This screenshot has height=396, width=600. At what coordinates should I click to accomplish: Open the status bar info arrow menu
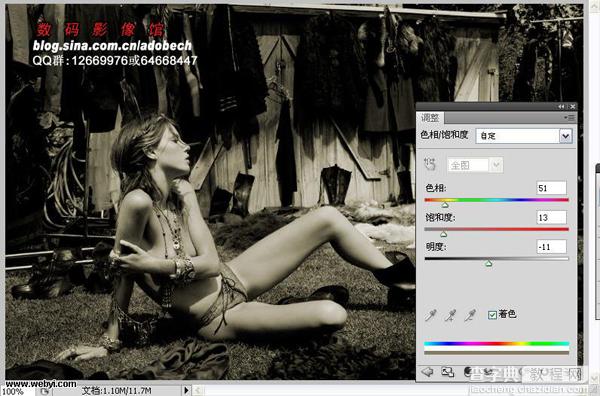click(186, 390)
